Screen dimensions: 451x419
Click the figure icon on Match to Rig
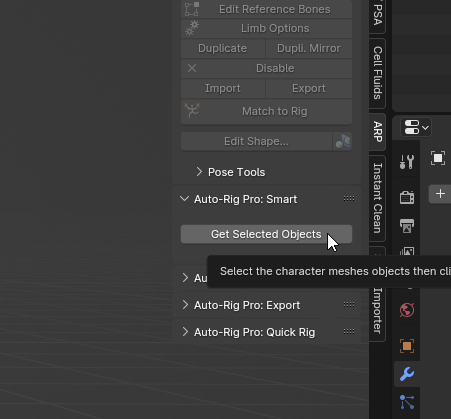coord(192,111)
